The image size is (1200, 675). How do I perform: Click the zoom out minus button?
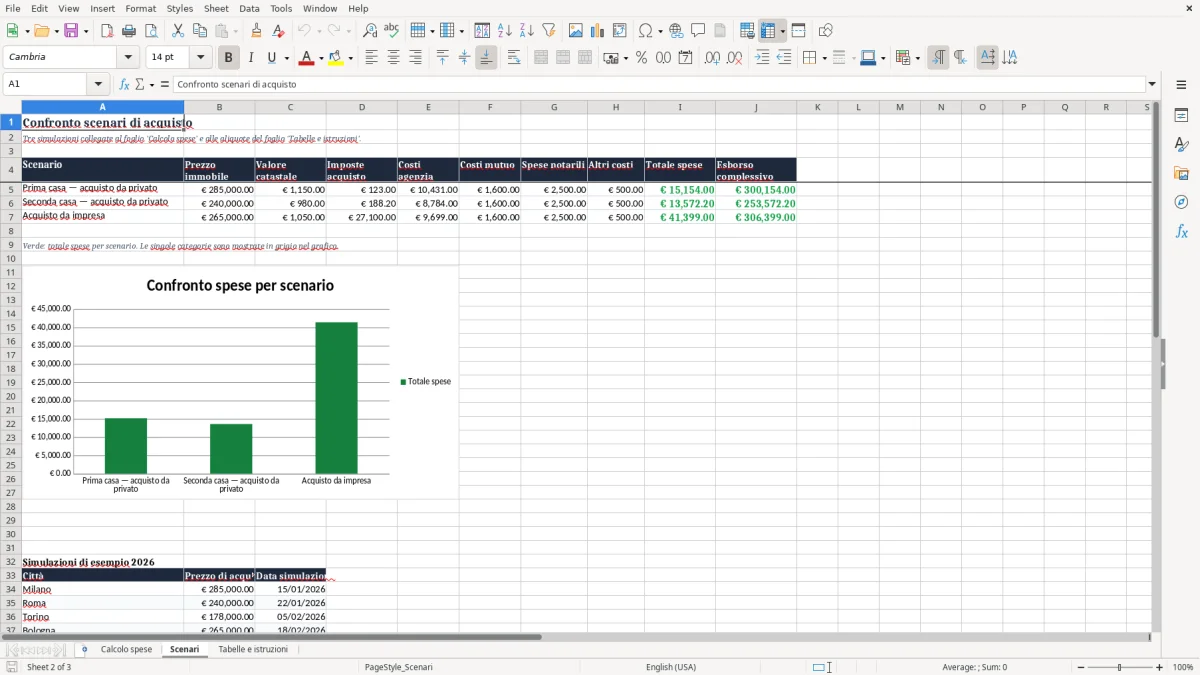click(1081, 667)
